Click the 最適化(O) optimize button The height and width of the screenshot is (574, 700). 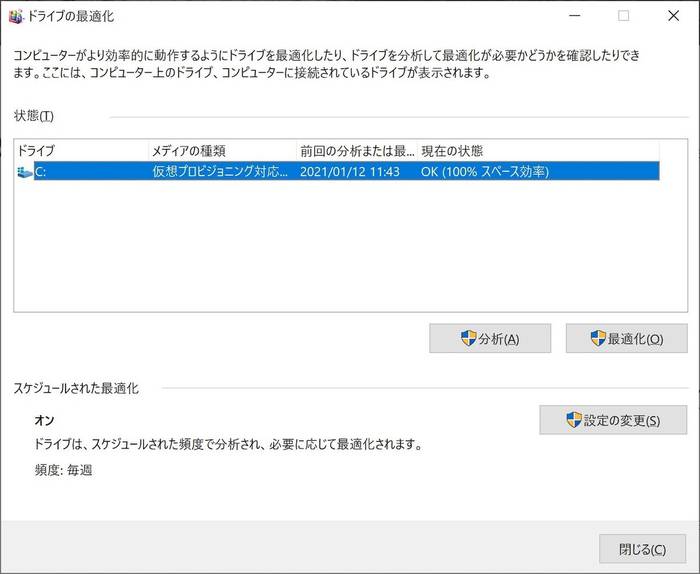coord(626,339)
